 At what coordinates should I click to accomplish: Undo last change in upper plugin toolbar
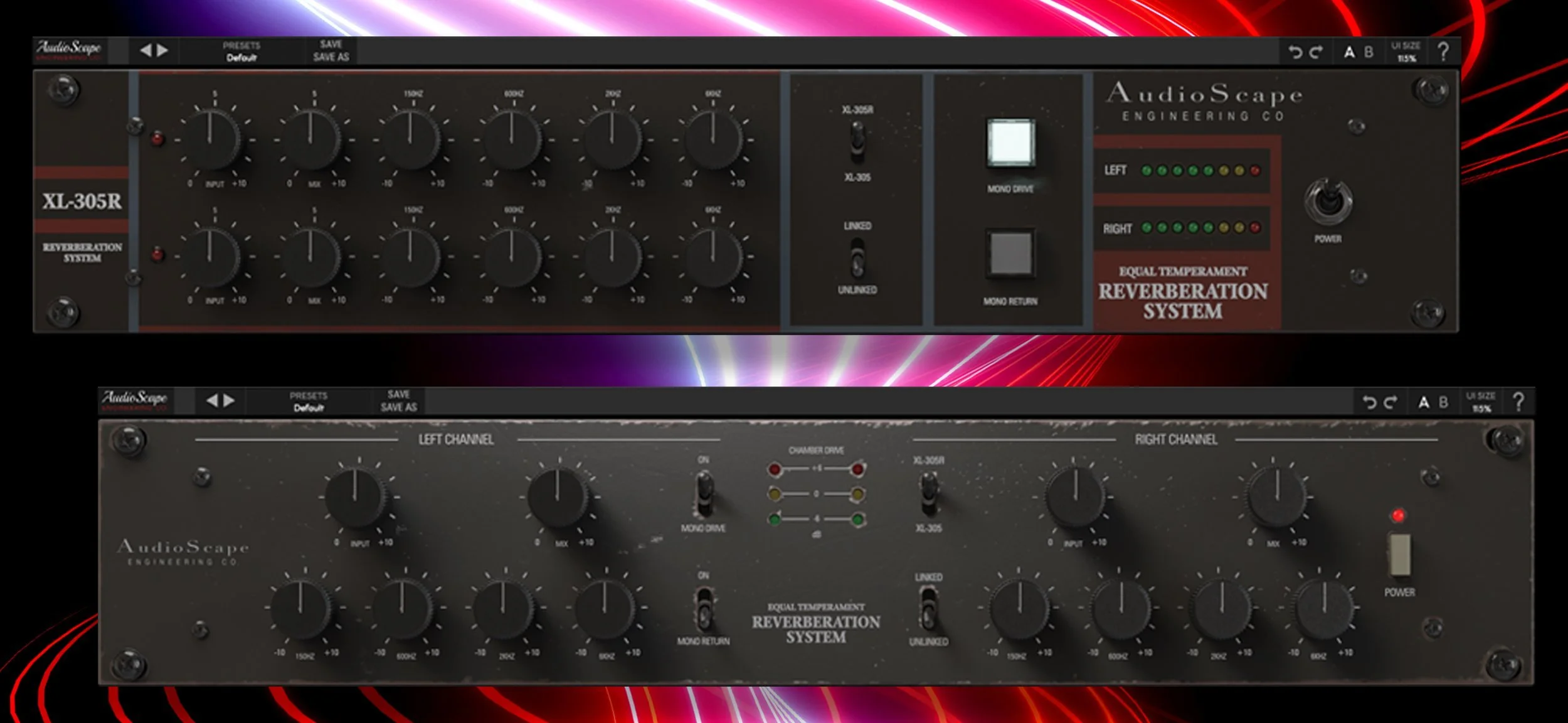1295,52
